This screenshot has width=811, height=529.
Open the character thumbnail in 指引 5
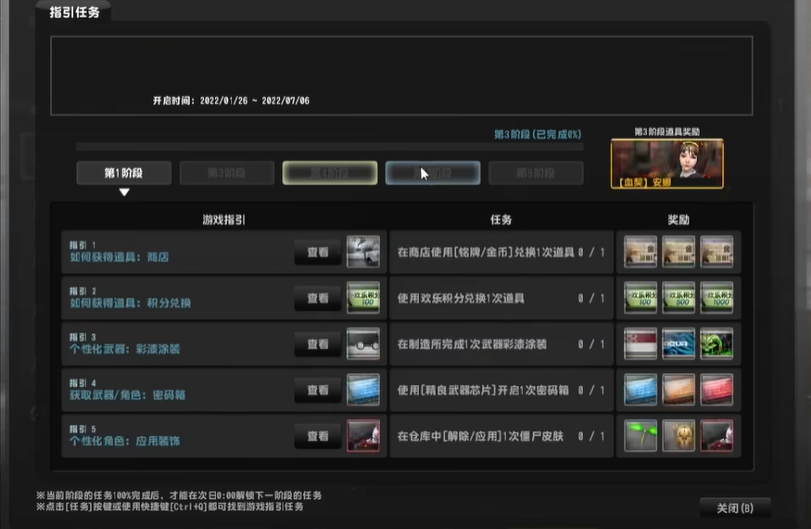point(363,436)
